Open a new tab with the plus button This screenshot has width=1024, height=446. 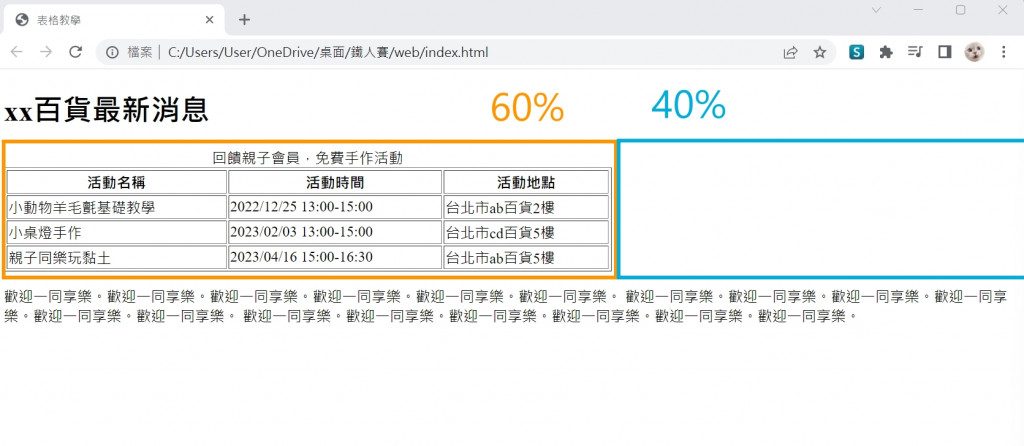[244, 20]
